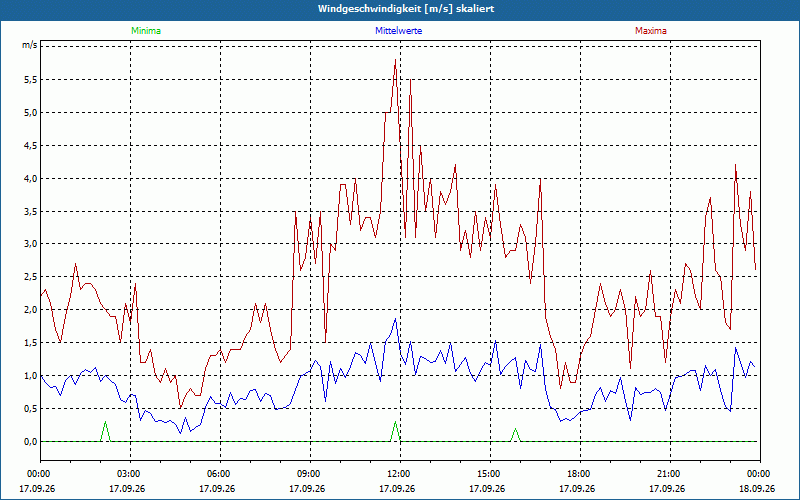Click the 09:00 time axis label
The image size is (800, 500).
click(x=310, y=474)
